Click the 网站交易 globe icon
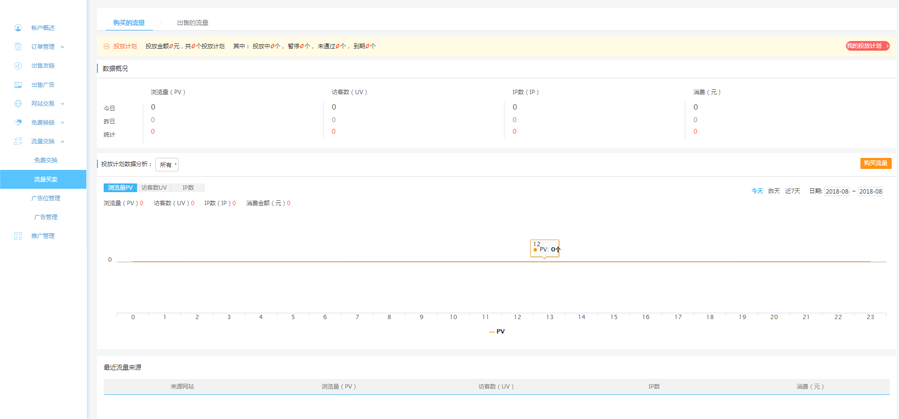The width and height of the screenshot is (899, 419). (18, 104)
